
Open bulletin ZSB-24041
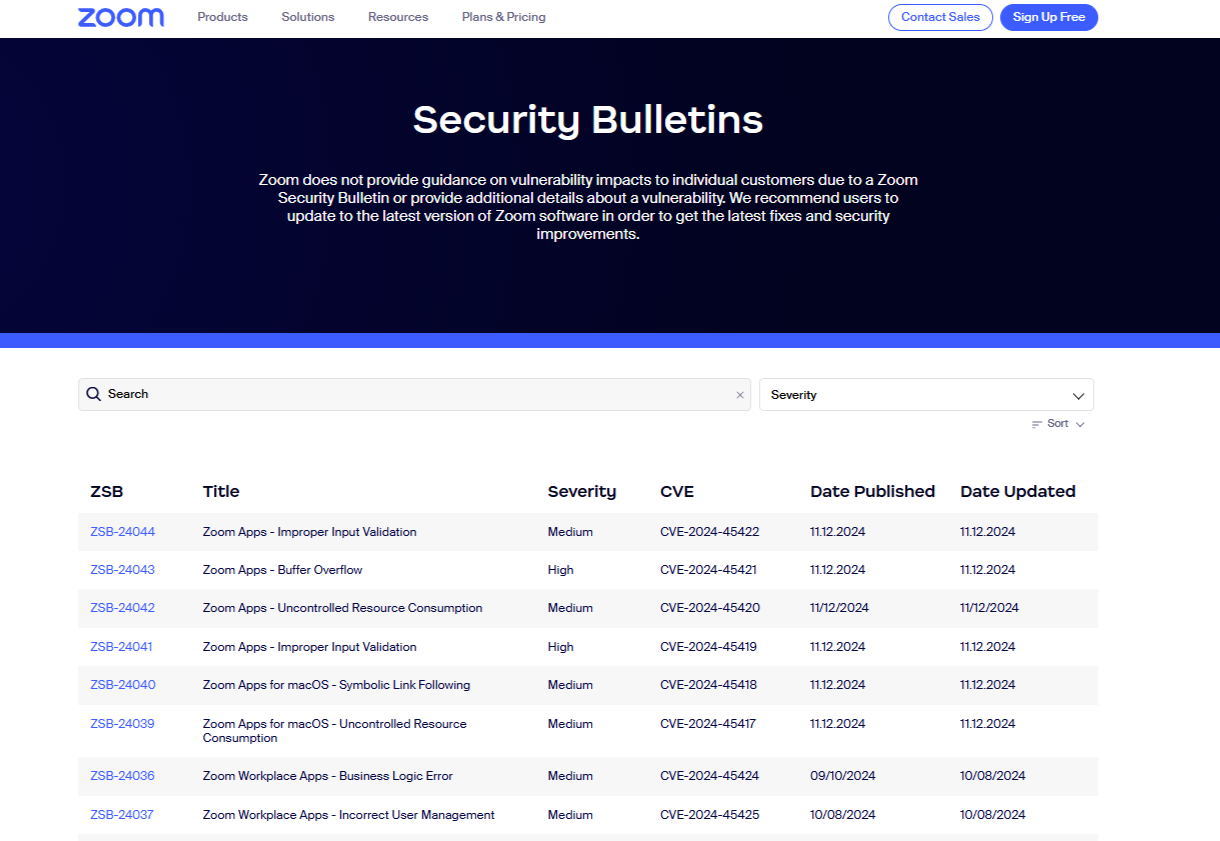pos(121,647)
